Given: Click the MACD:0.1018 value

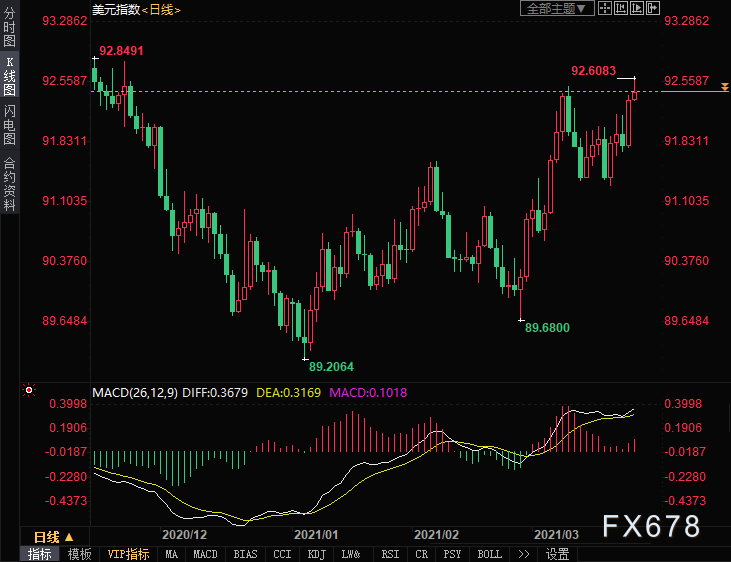Looking at the screenshot, I should point(368,393).
